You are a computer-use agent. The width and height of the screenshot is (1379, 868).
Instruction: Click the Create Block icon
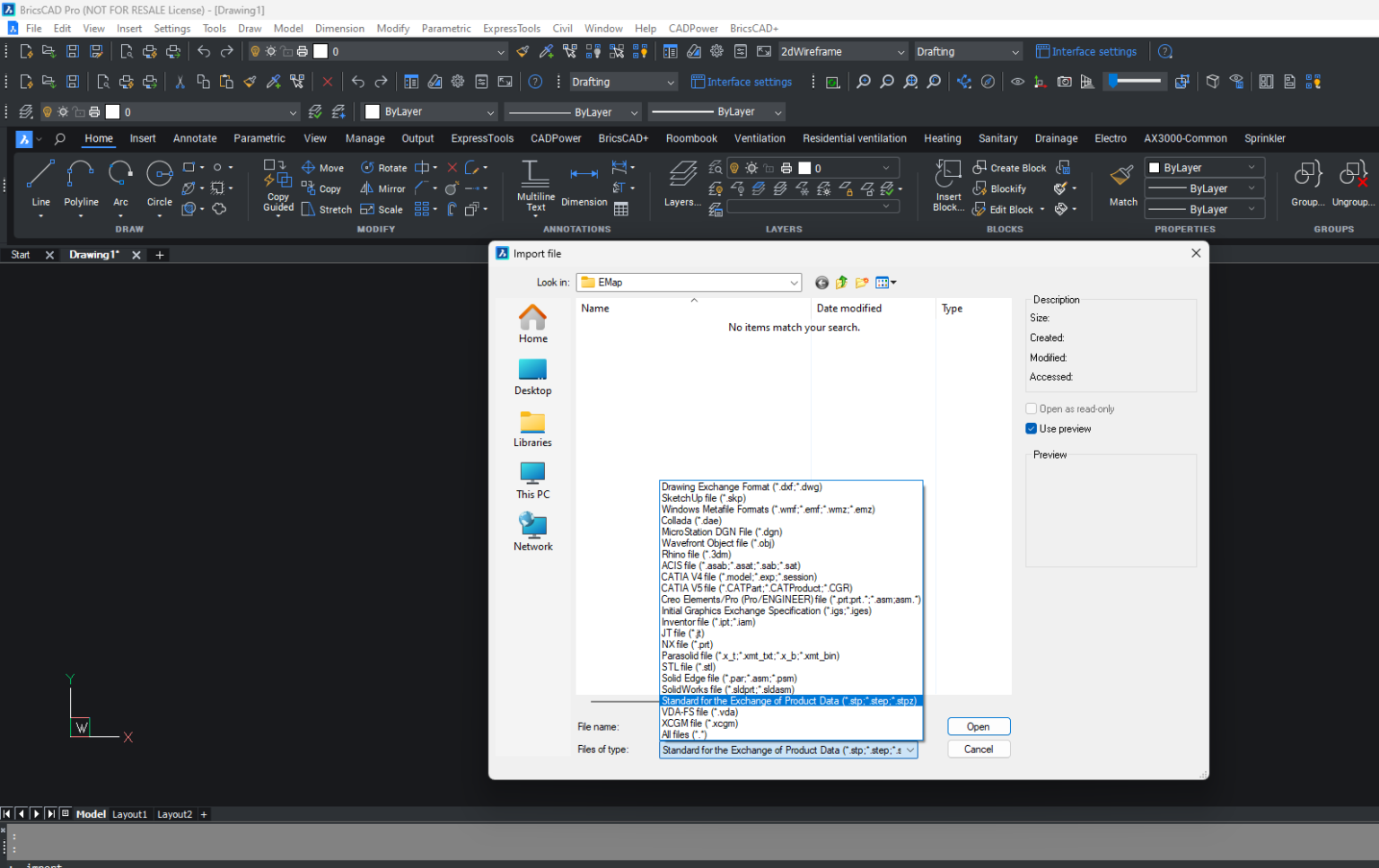point(1009,167)
